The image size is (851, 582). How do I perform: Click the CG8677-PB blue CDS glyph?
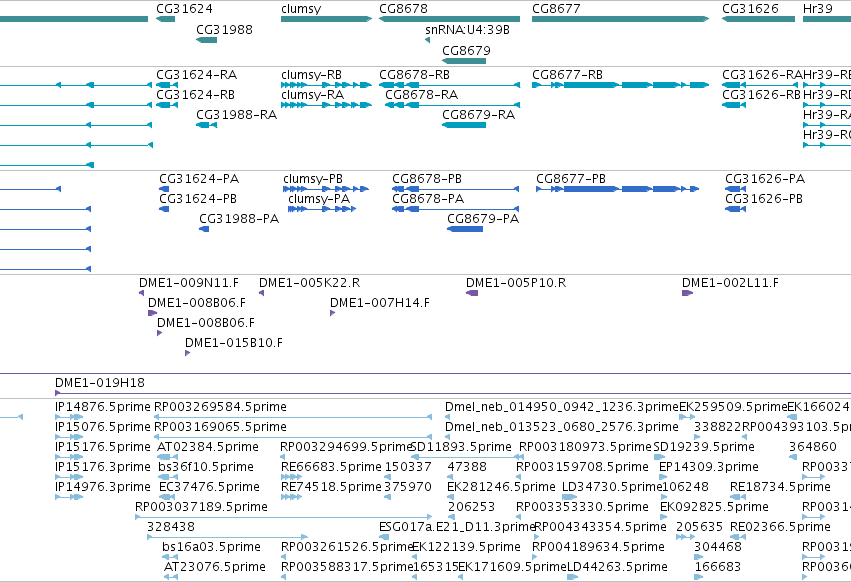pos(618,189)
